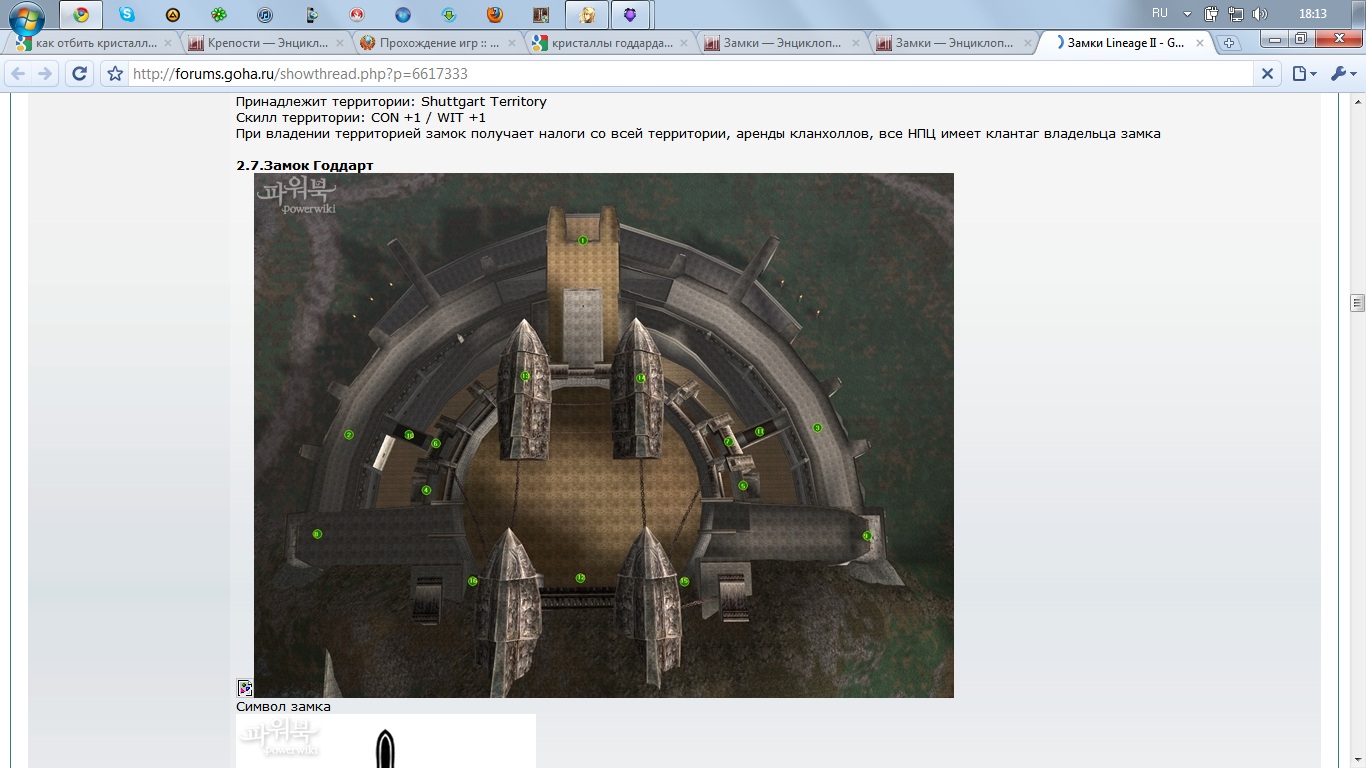This screenshot has height=768, width=1366.
Task: Bookmark this page with the star
Action: coord(115,74)
